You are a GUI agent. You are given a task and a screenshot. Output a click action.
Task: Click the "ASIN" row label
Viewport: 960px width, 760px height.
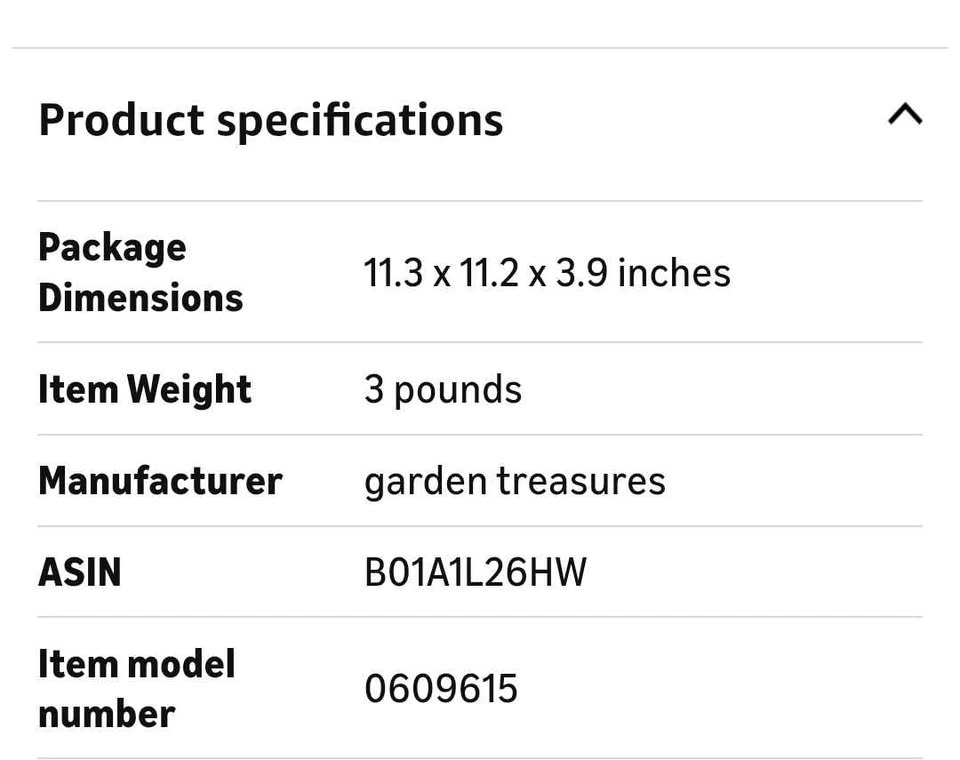(x=80, y=573)
